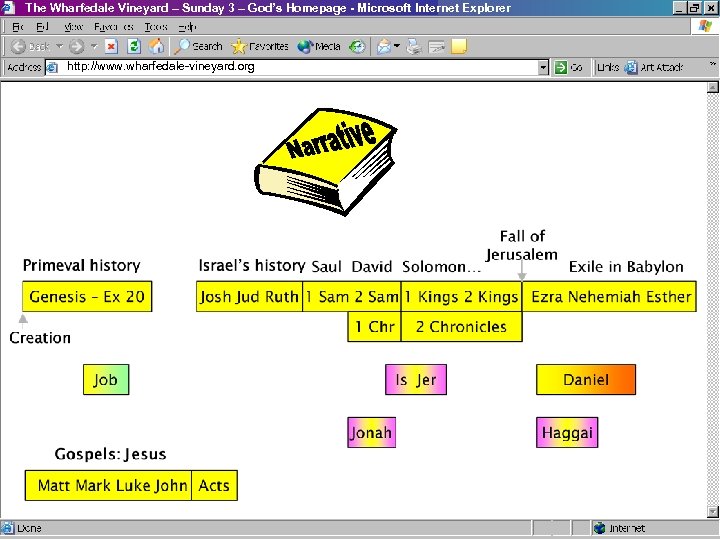This screenshot has width=720, height=540.
Task: Open the Art Attack link shortcut
Action: pyautogui.click(x=654, y=68)
